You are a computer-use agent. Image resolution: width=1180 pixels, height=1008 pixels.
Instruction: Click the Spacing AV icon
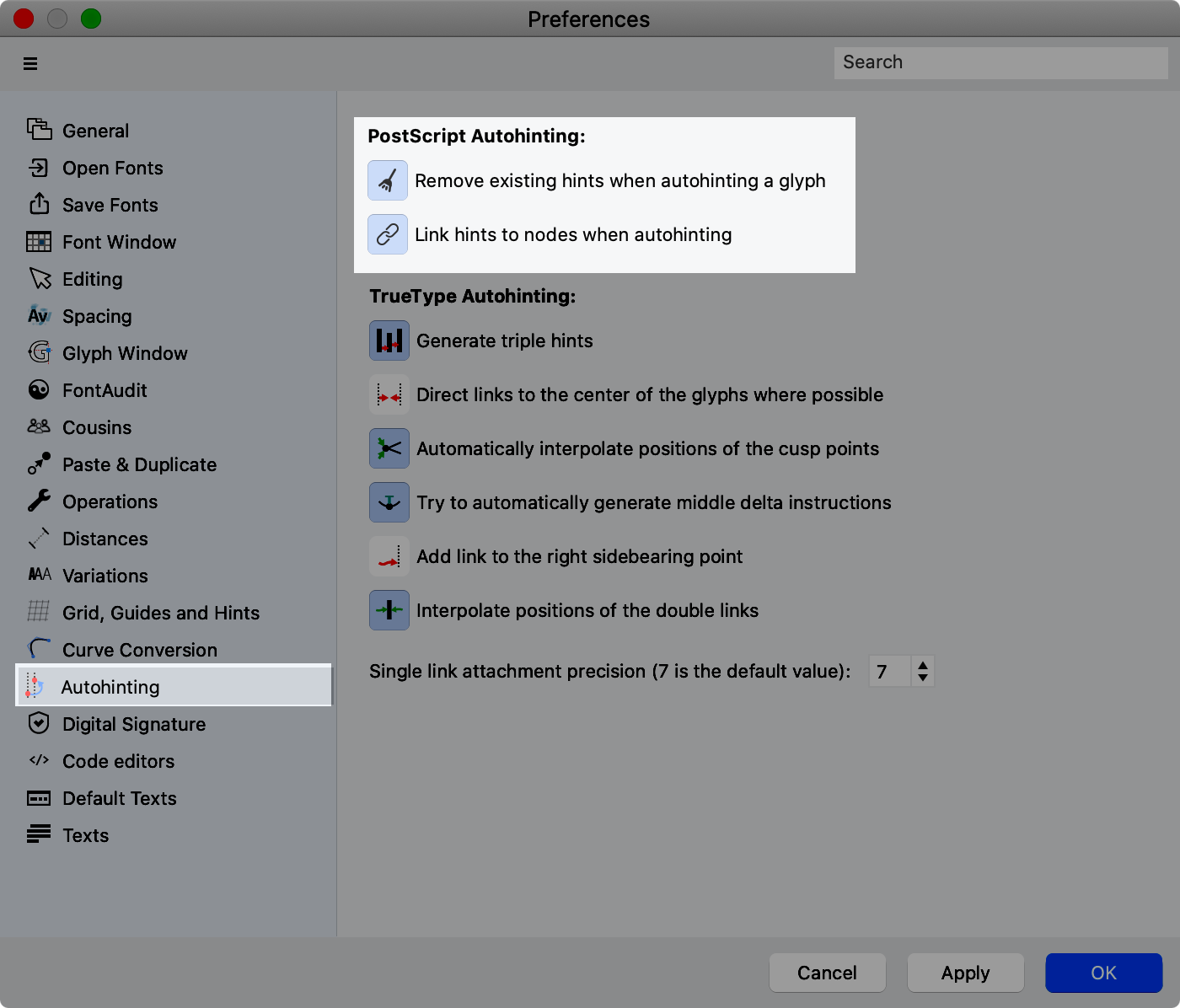tap(39, 315)
